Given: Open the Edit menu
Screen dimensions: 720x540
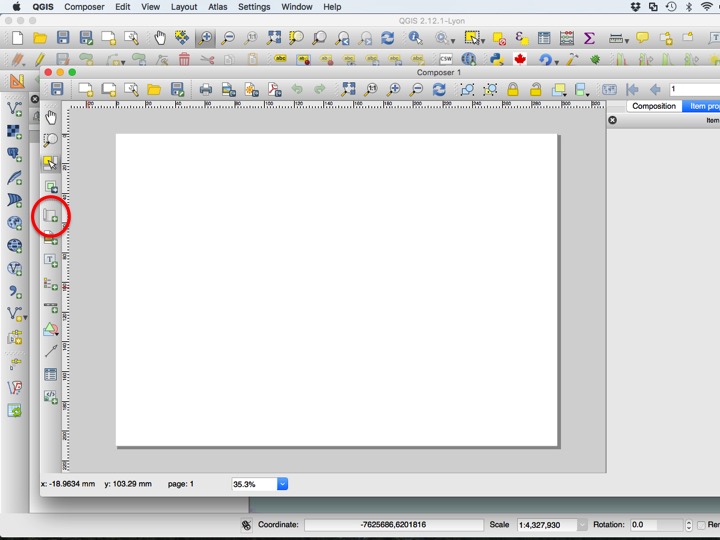Looking at the screenshot, I should (x=123, y=7).
